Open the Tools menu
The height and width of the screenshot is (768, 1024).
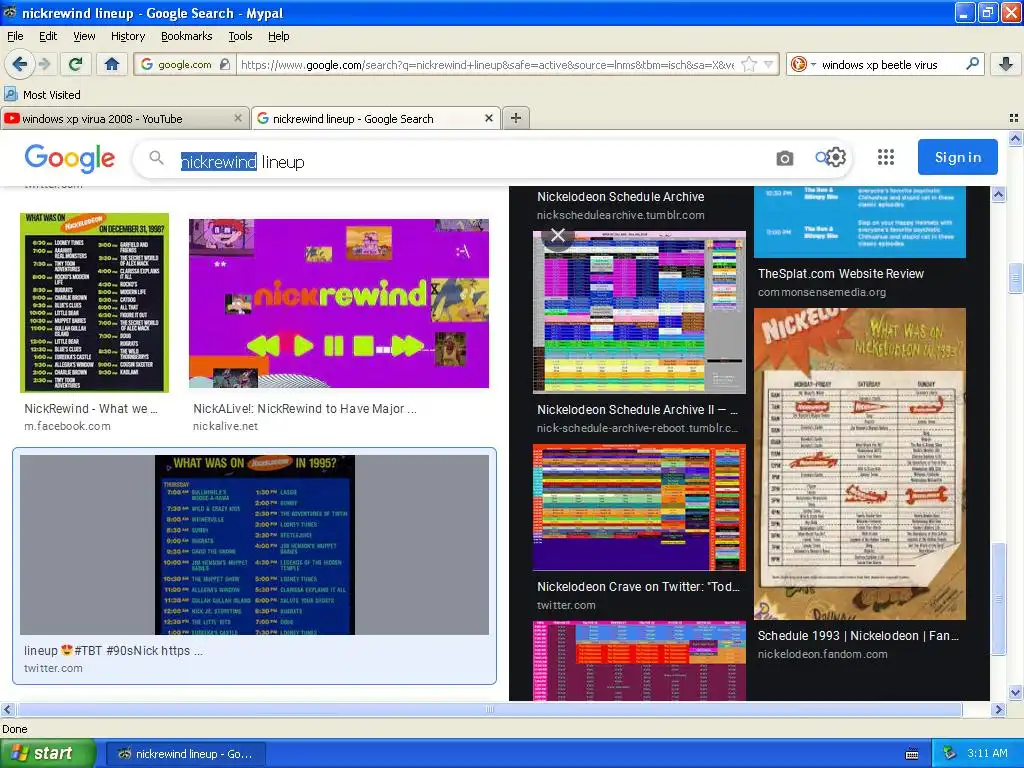240,36
